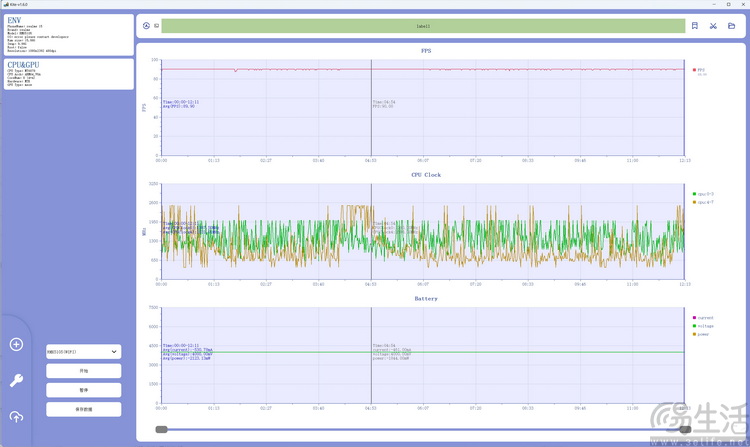Expand the device selection dropdown
Screen dimensions: 750x447
[84, 352]
